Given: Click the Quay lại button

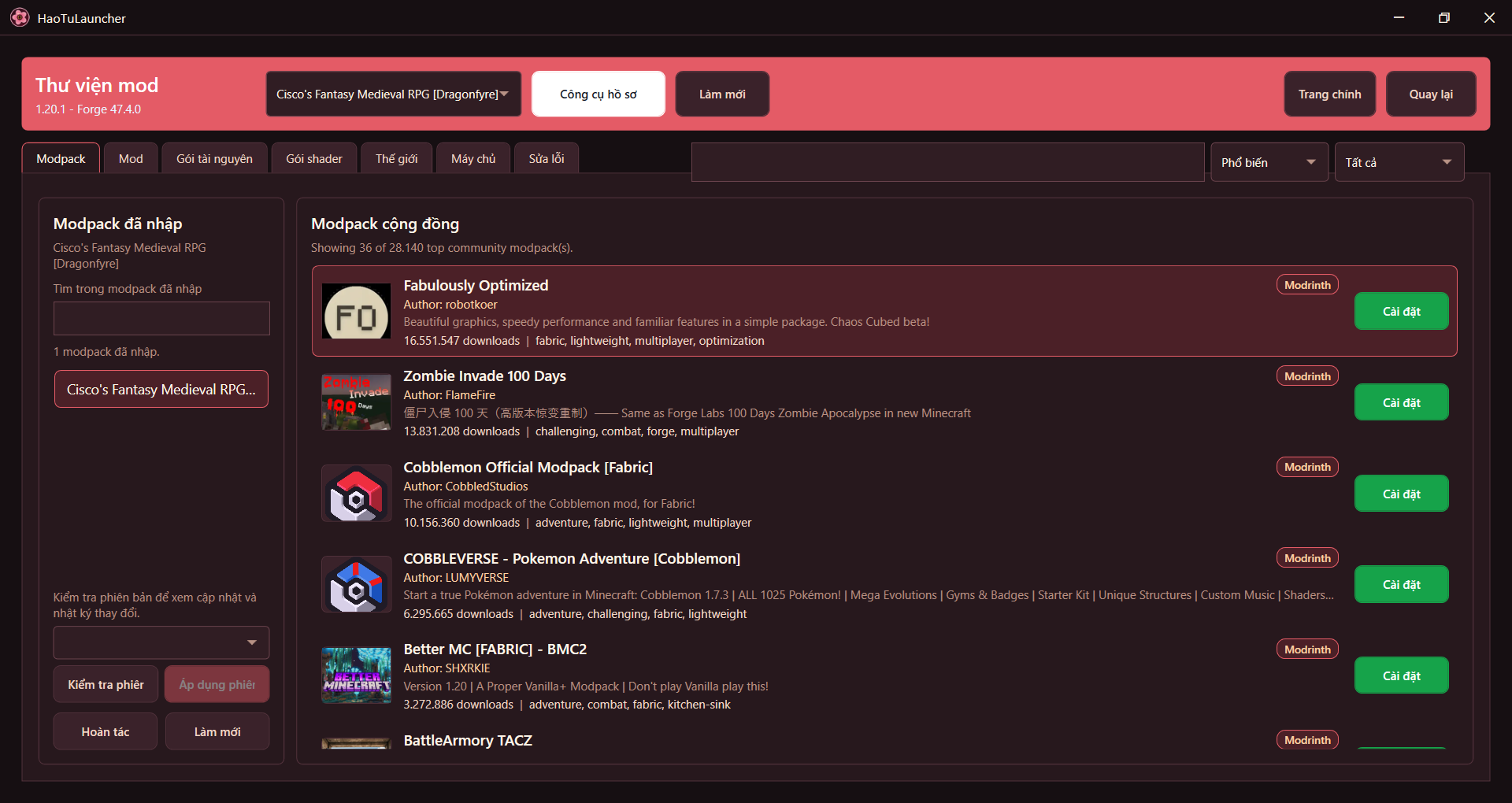Looking at the screenshot, I should (x=1431, y=94).
